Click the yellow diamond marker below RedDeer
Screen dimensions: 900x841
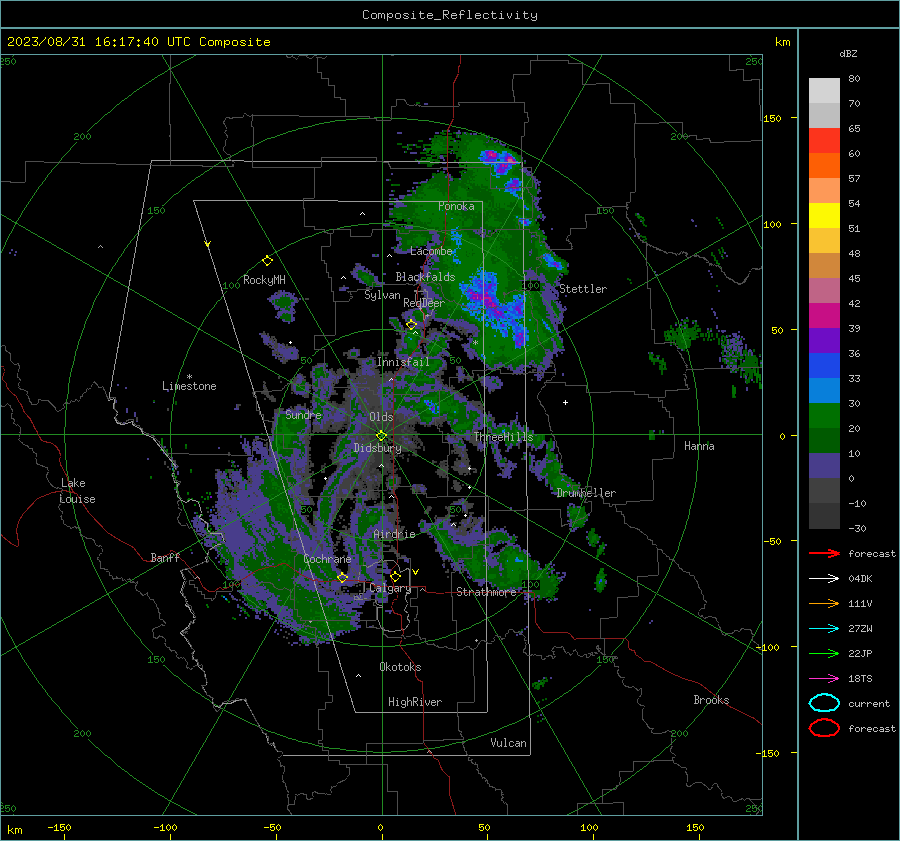click(411, 324)
